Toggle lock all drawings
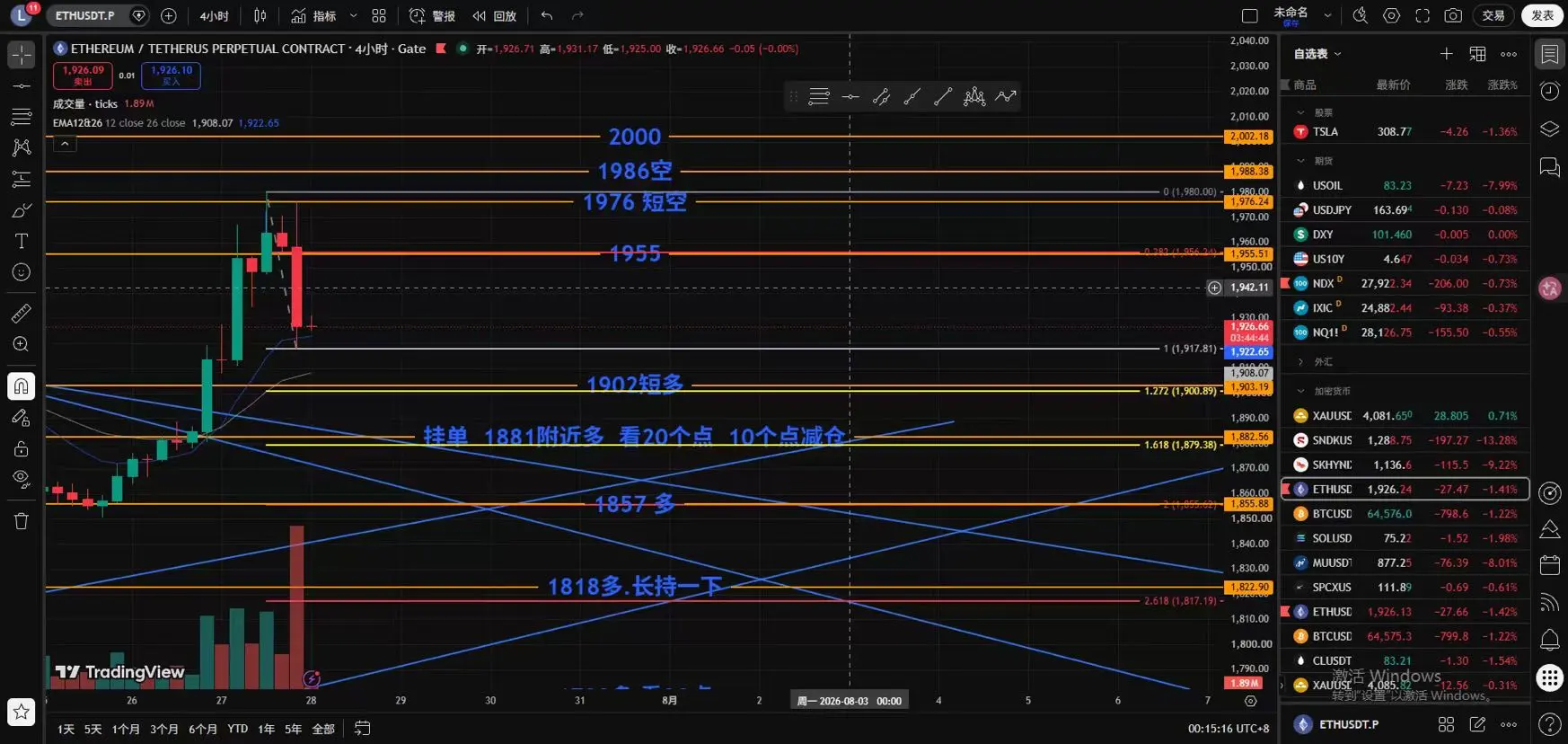The height and width of the screenshot is (744, 1568). 22,448
